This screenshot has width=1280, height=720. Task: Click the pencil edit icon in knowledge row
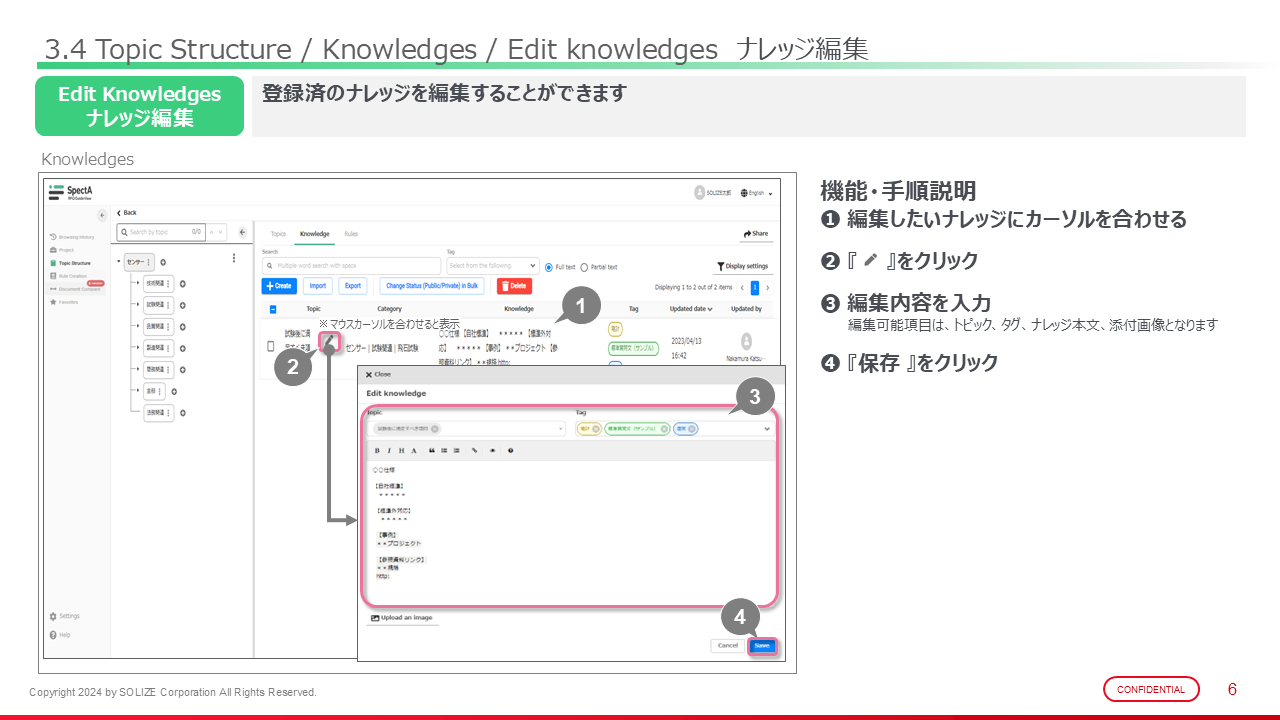click(x=328, y=342)
